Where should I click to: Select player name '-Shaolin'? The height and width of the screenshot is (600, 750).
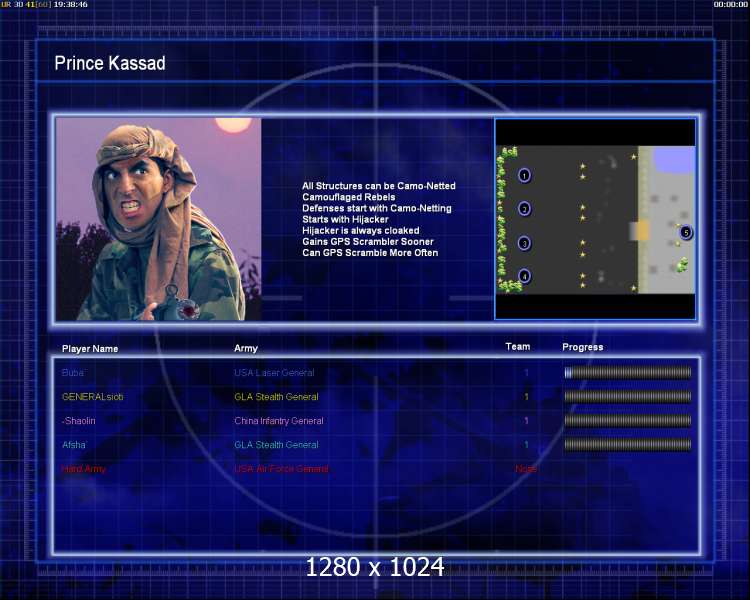click(x=78, y=421)
